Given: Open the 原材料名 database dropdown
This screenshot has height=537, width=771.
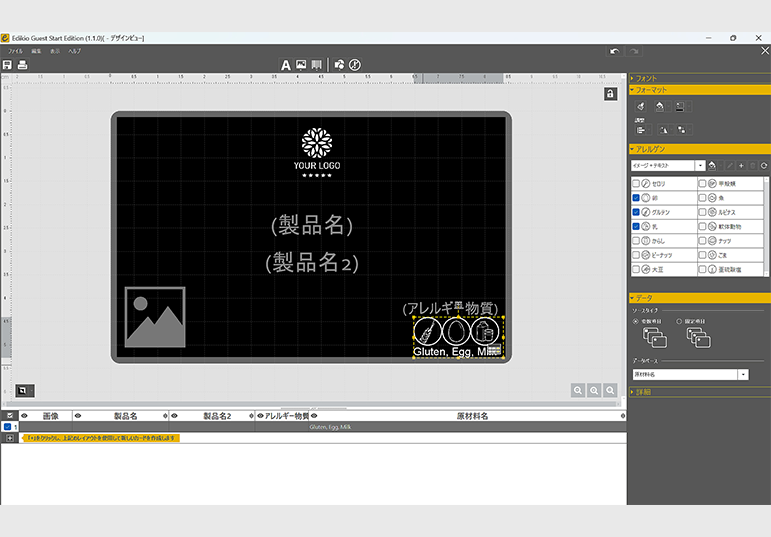Looking at the screenshot, I should pyautogui.click(x=743, y=374).
